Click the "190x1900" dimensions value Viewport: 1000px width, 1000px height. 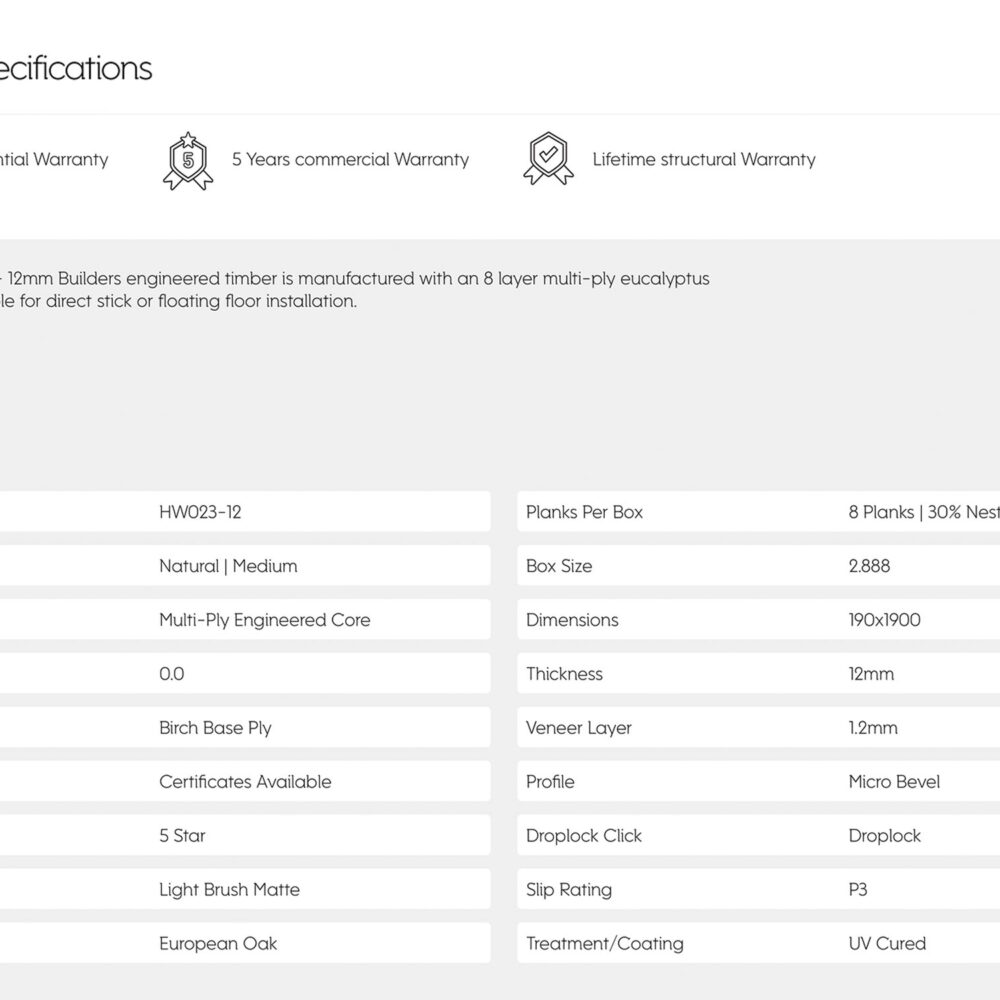tap(885, 620)
